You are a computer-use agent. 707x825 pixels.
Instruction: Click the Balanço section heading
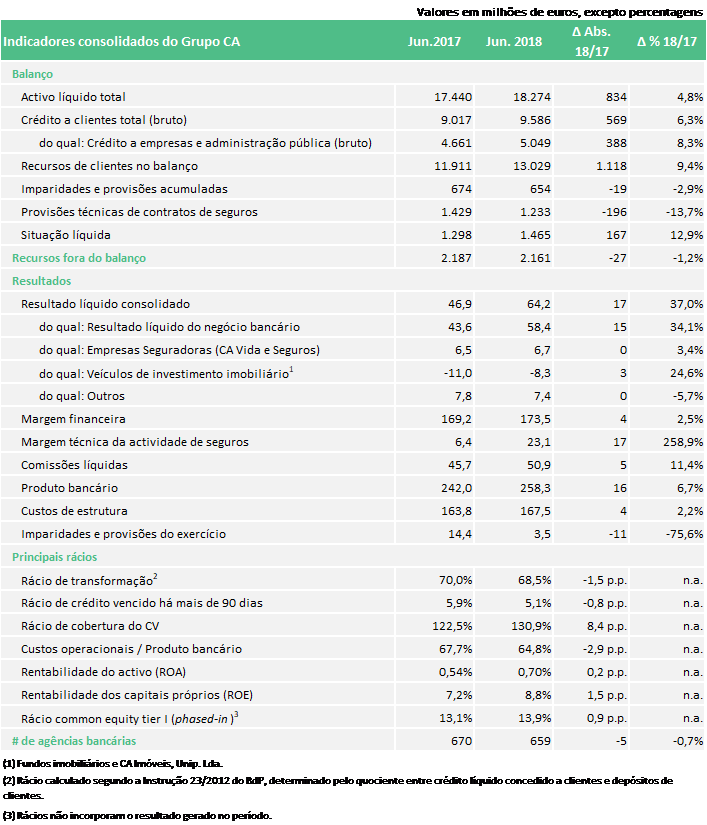[33, 74]
